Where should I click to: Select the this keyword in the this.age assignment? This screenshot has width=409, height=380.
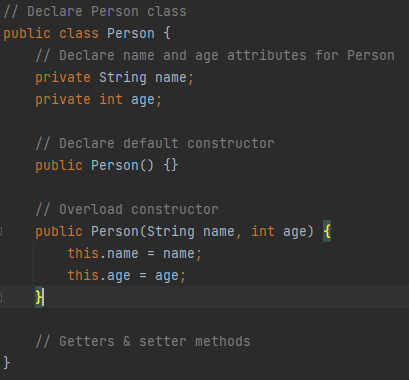click(x=83, y=275)
